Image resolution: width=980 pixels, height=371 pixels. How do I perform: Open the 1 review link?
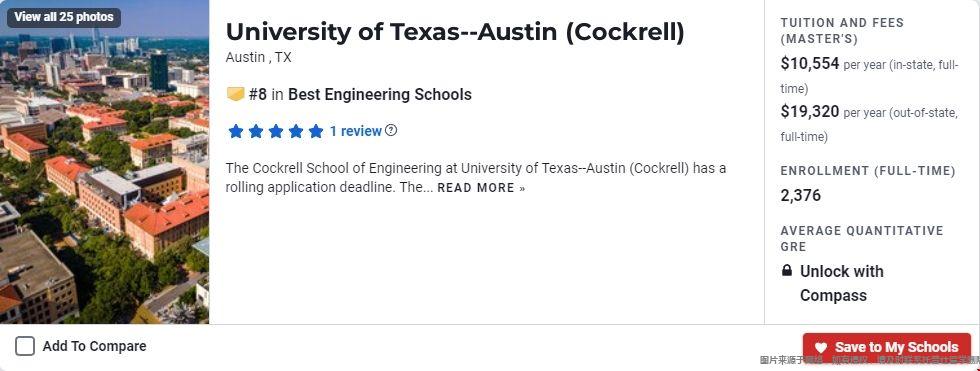[x=356, y=131]
